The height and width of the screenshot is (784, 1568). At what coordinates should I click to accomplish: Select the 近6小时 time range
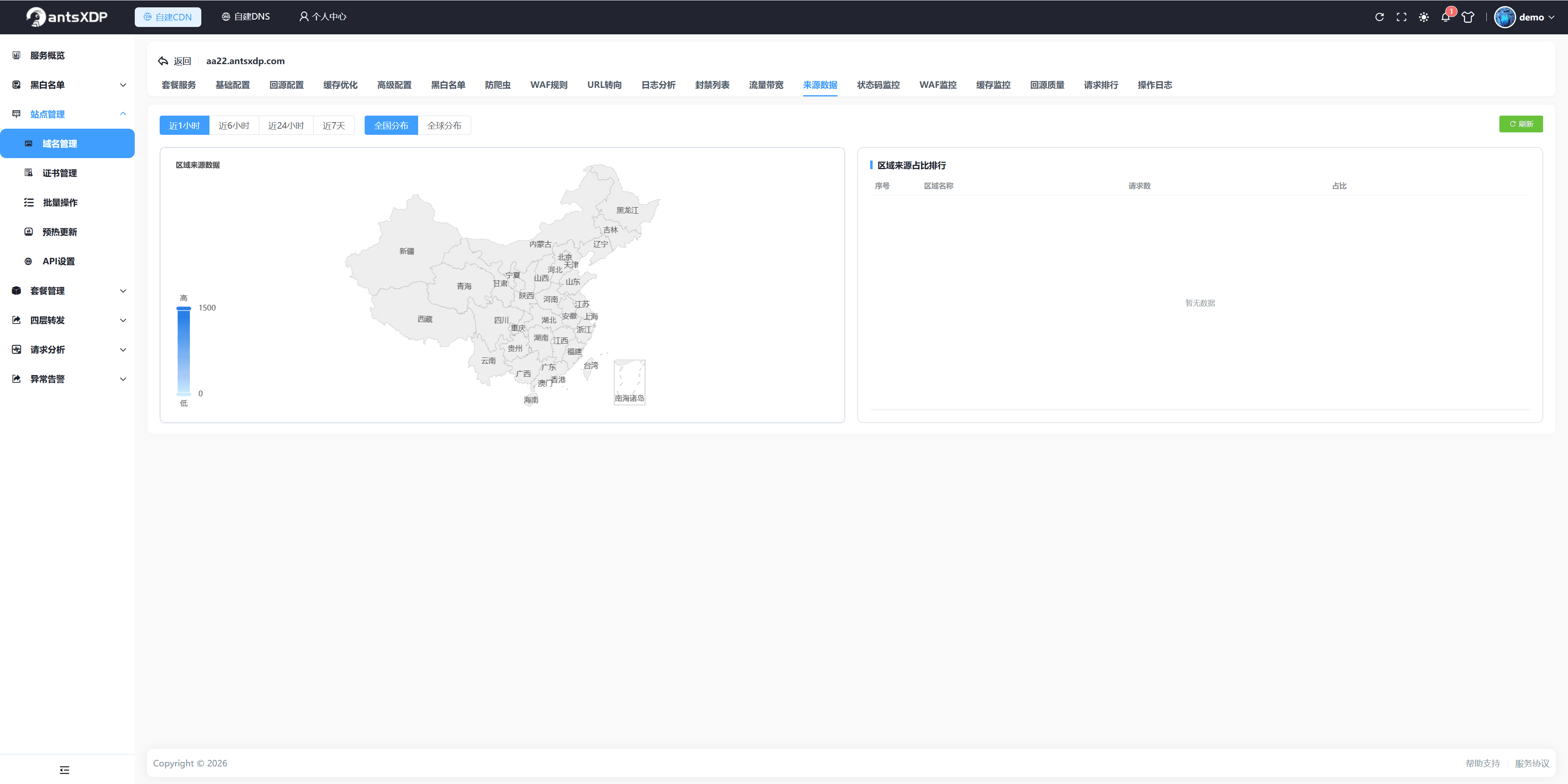[234, 125]
